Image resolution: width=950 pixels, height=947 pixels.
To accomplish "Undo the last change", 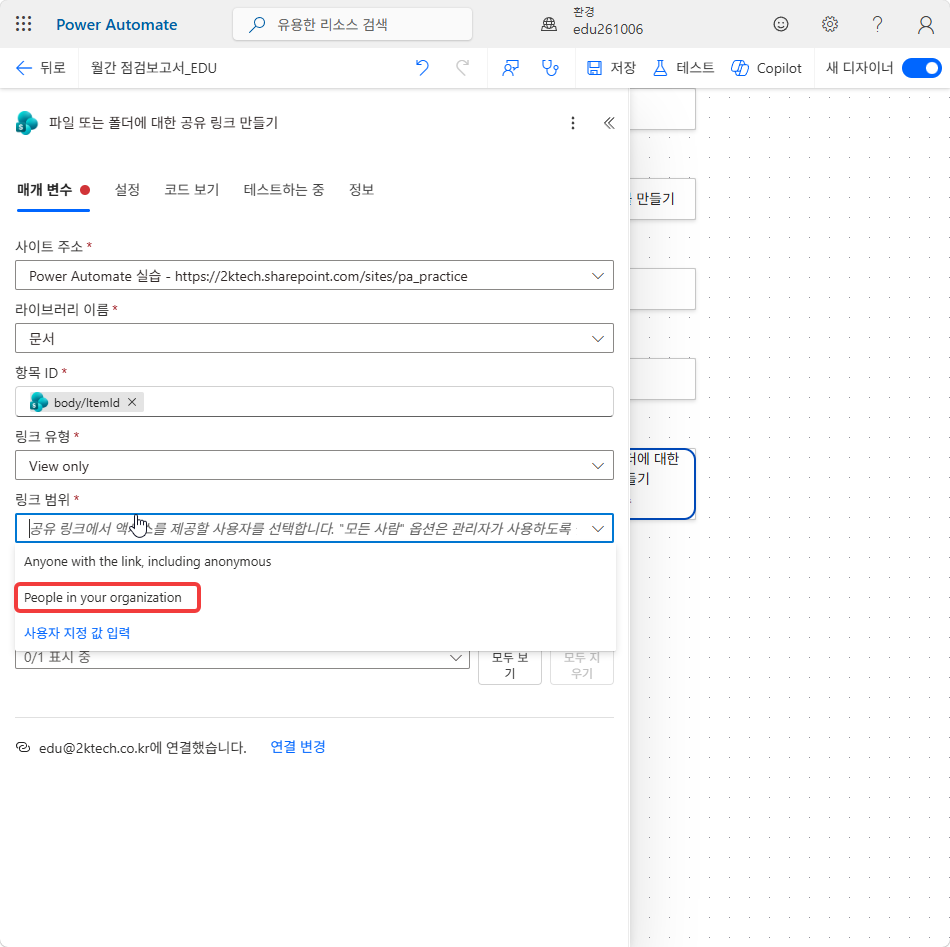I will click(422, 68).
